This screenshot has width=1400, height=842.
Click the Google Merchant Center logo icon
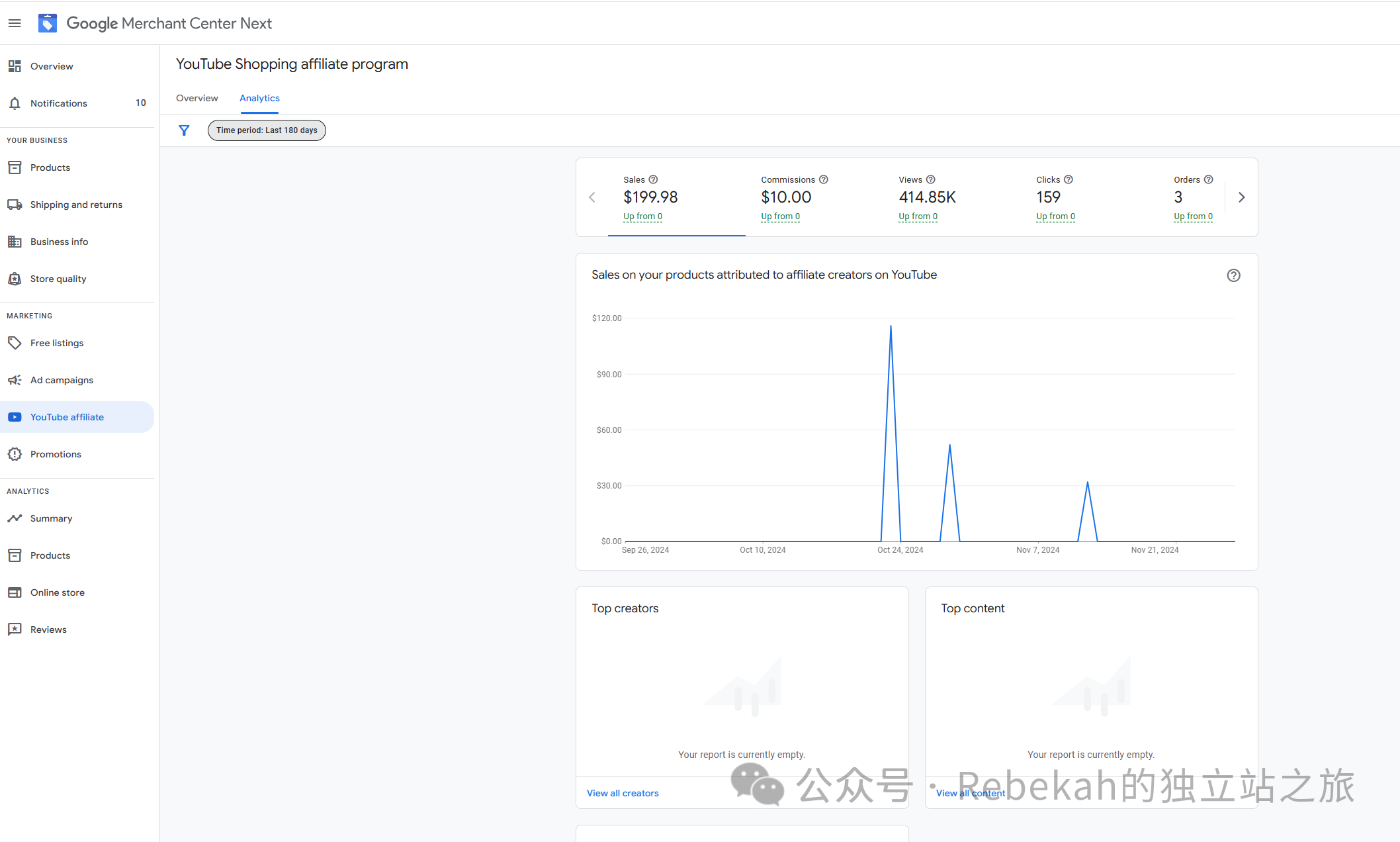click(48, 23)
